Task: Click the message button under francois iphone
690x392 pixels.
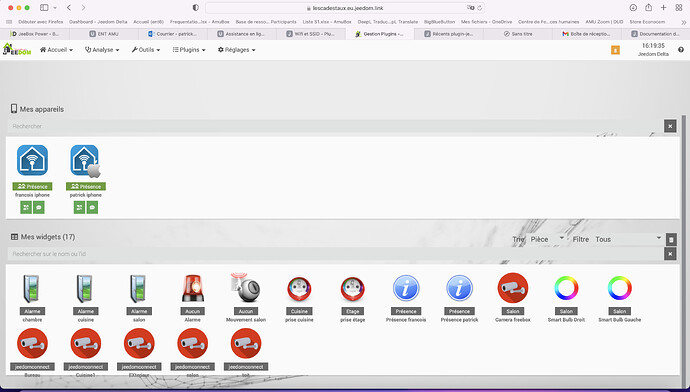Action: point(39,207)
